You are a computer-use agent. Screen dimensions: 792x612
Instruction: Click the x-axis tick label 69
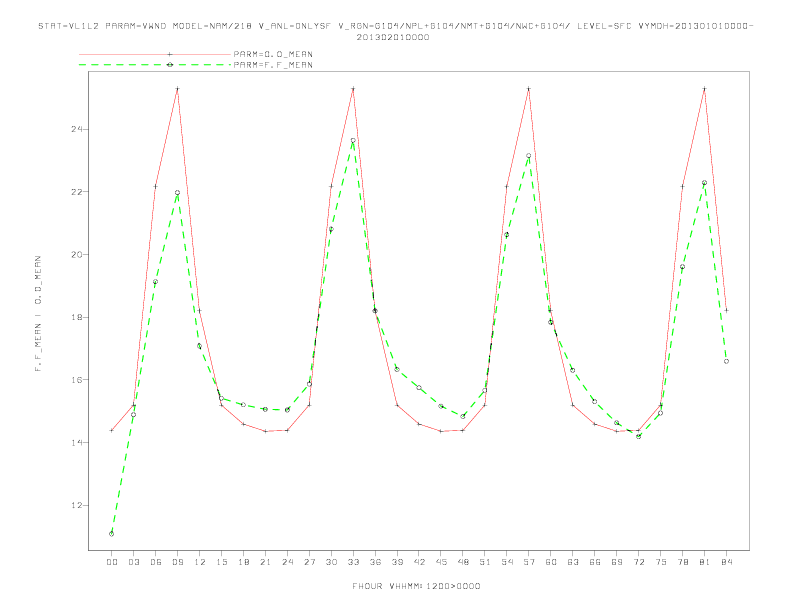(x=617, y=562)
